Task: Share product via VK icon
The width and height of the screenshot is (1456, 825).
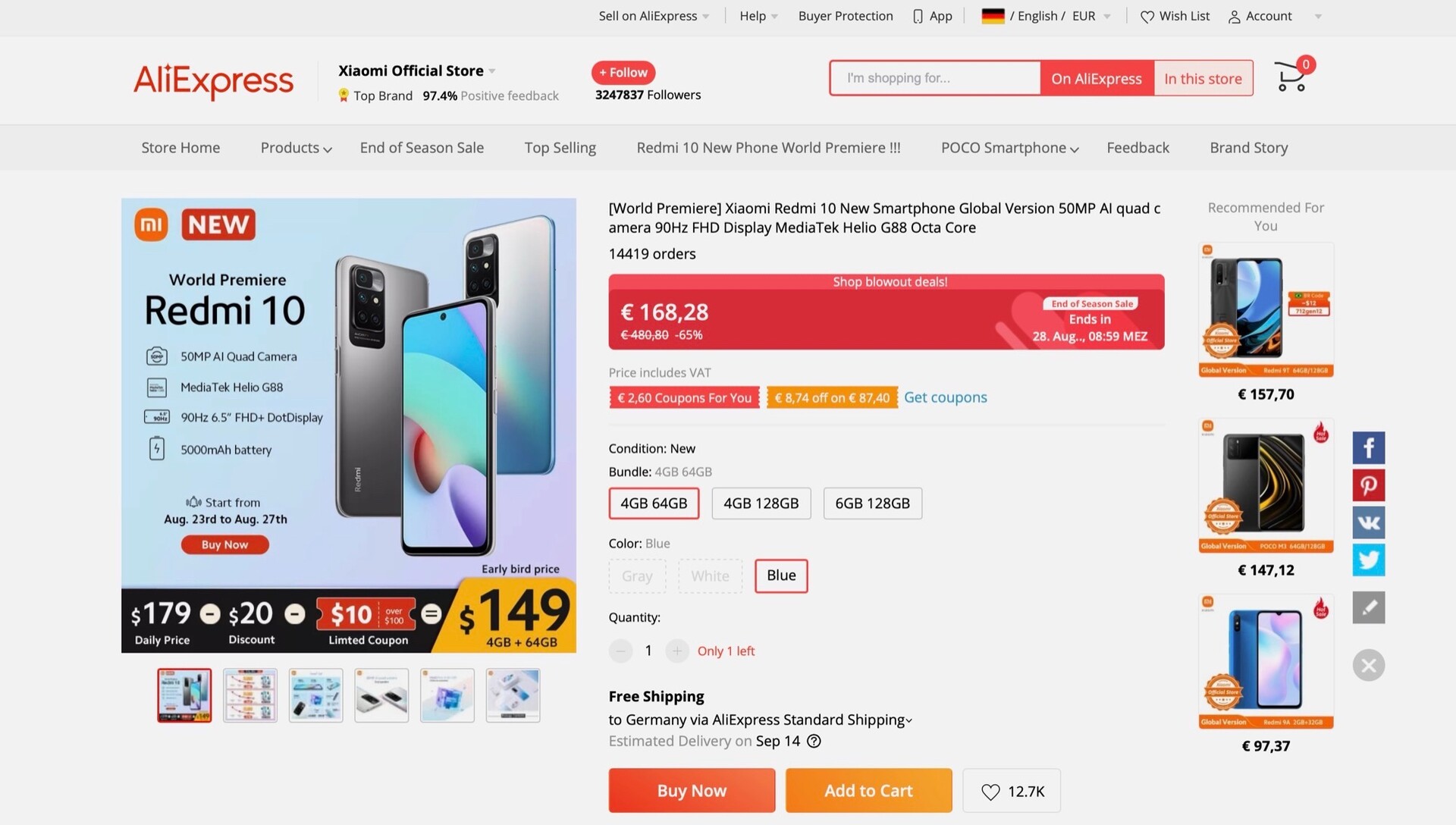Action: pos(1368,522)
